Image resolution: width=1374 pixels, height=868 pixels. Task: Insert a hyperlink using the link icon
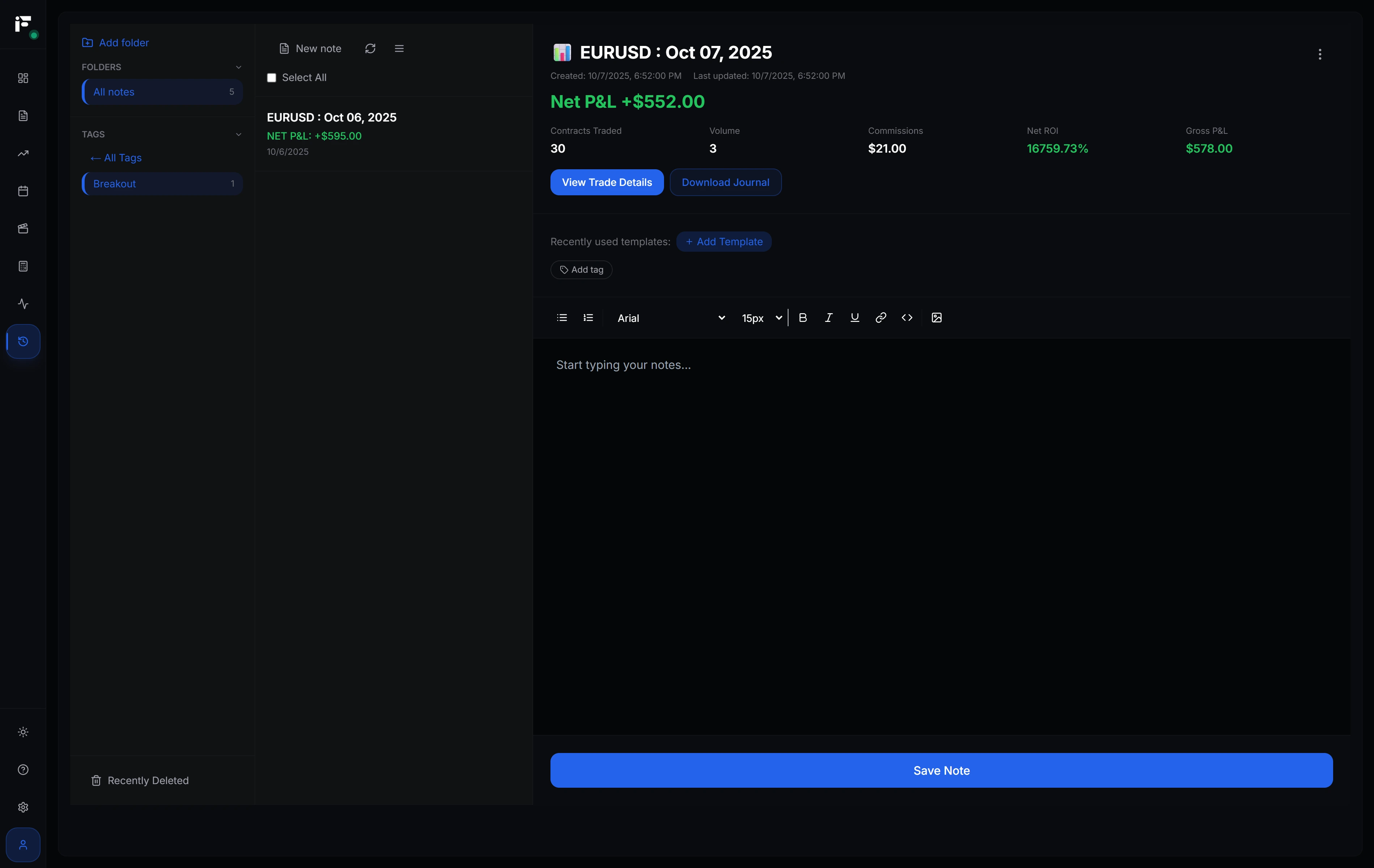tap(880, 318)
